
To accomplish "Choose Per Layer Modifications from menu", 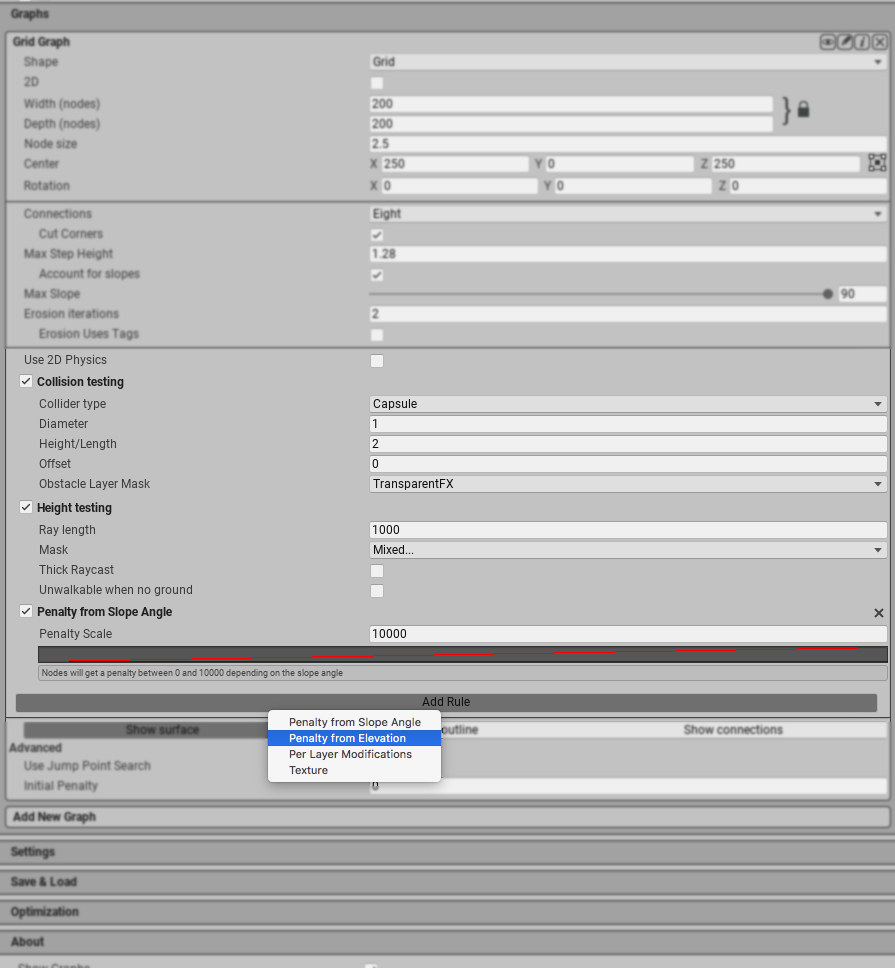I will [x=350, y=754].
